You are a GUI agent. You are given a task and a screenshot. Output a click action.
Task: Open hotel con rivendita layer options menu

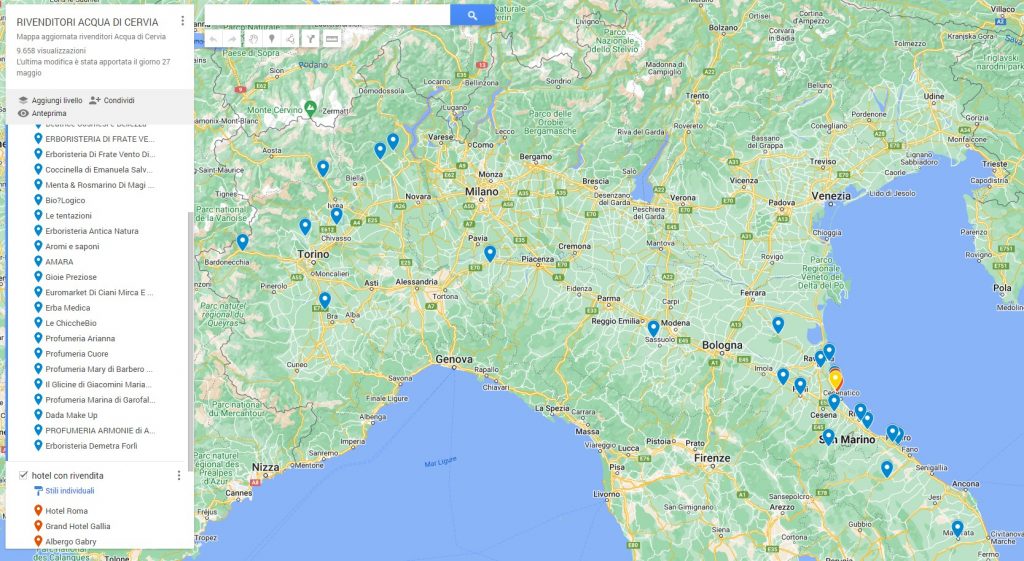[x=179, y=475]
